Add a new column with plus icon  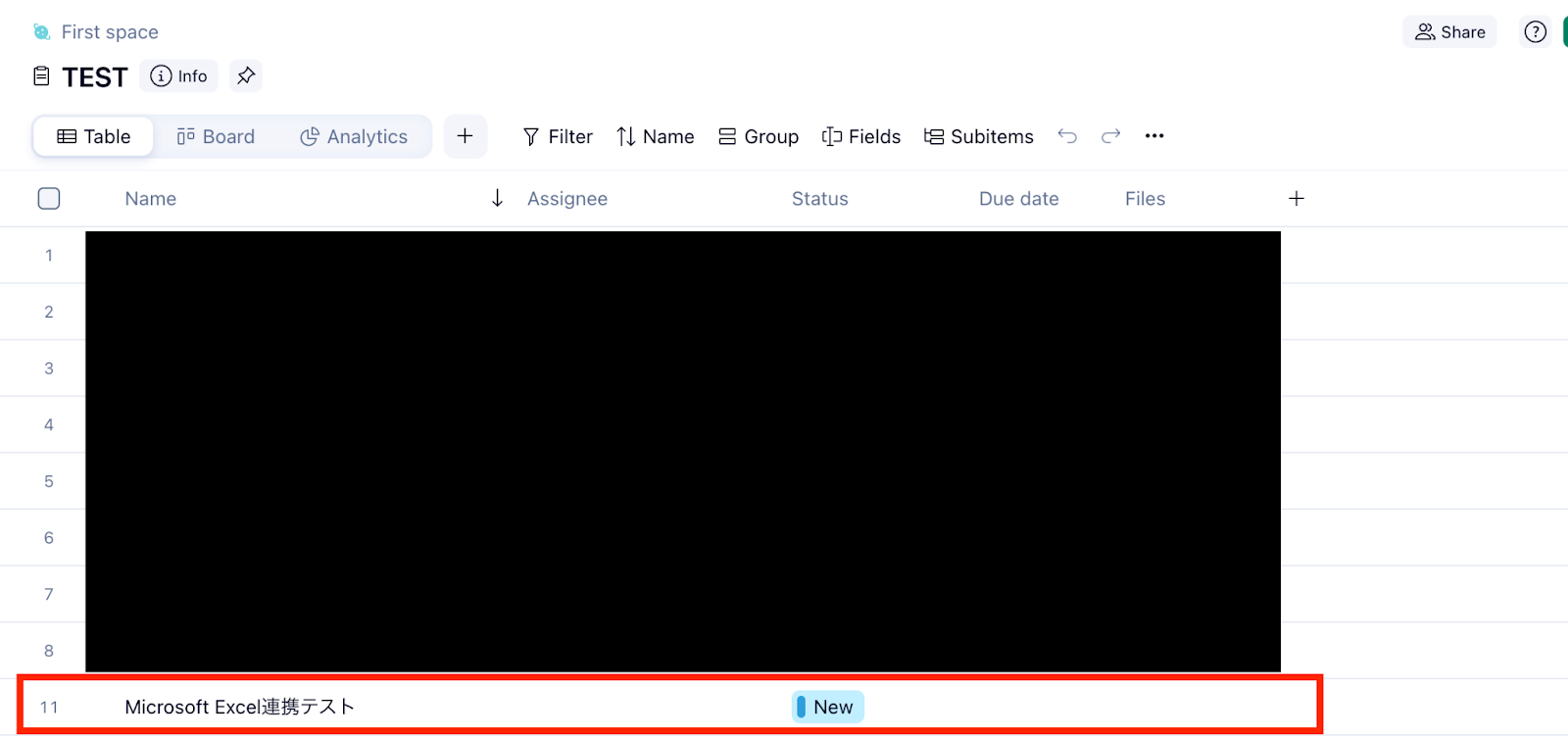[x=1297, y=199]
